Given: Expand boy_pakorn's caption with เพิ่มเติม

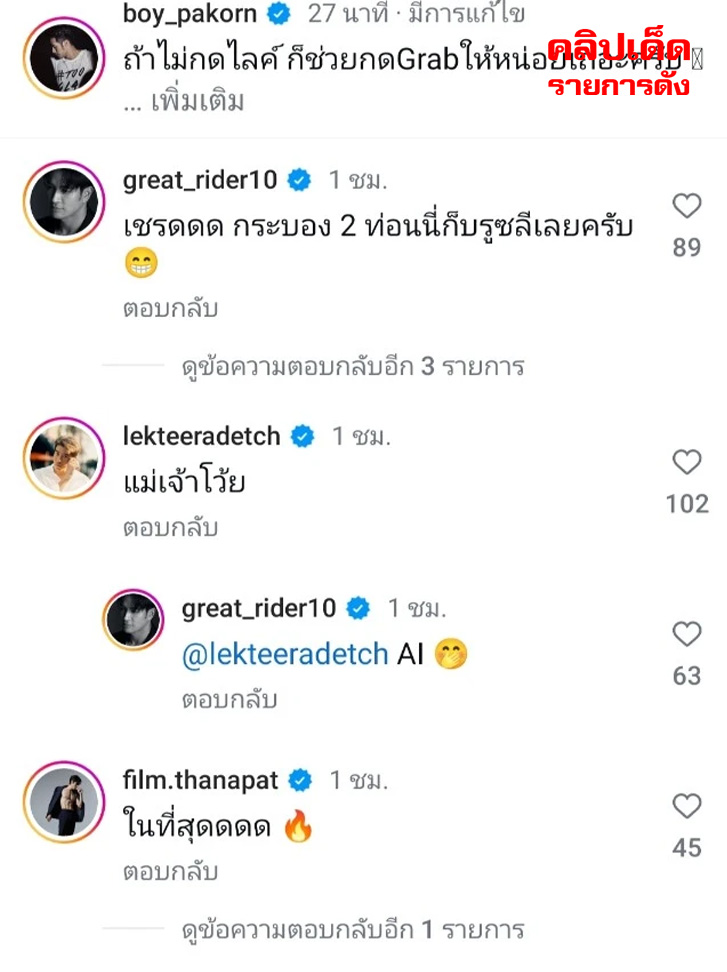Looking at the screenshot, I should [x=197, y=102].
